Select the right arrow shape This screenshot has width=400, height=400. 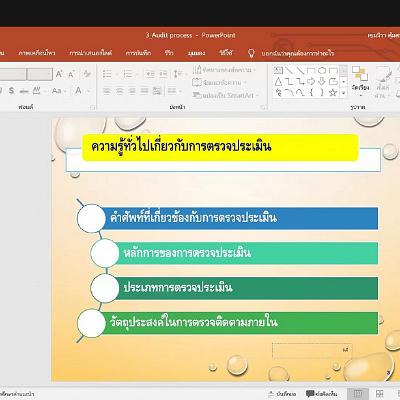click(x=311, y=81)
